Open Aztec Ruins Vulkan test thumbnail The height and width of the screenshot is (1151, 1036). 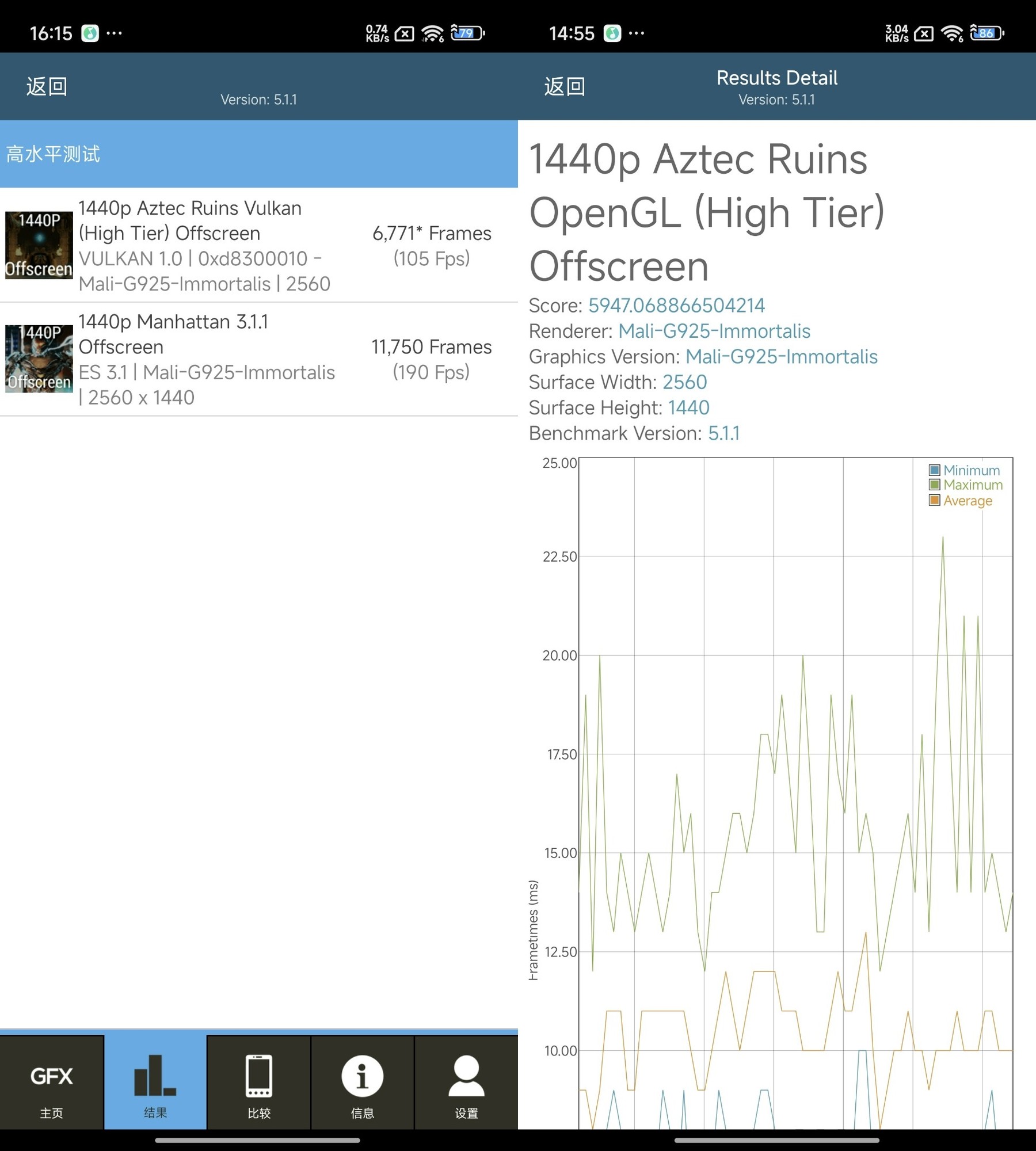[x=39, y=245]
